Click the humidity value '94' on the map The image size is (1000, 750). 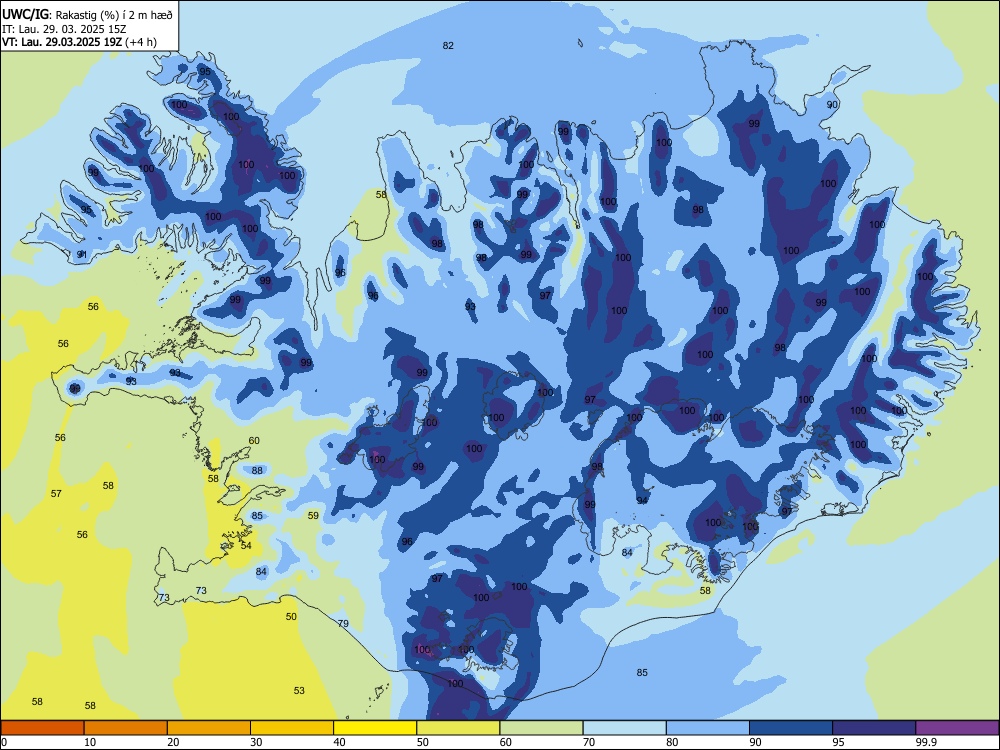(x=642, y=500)
